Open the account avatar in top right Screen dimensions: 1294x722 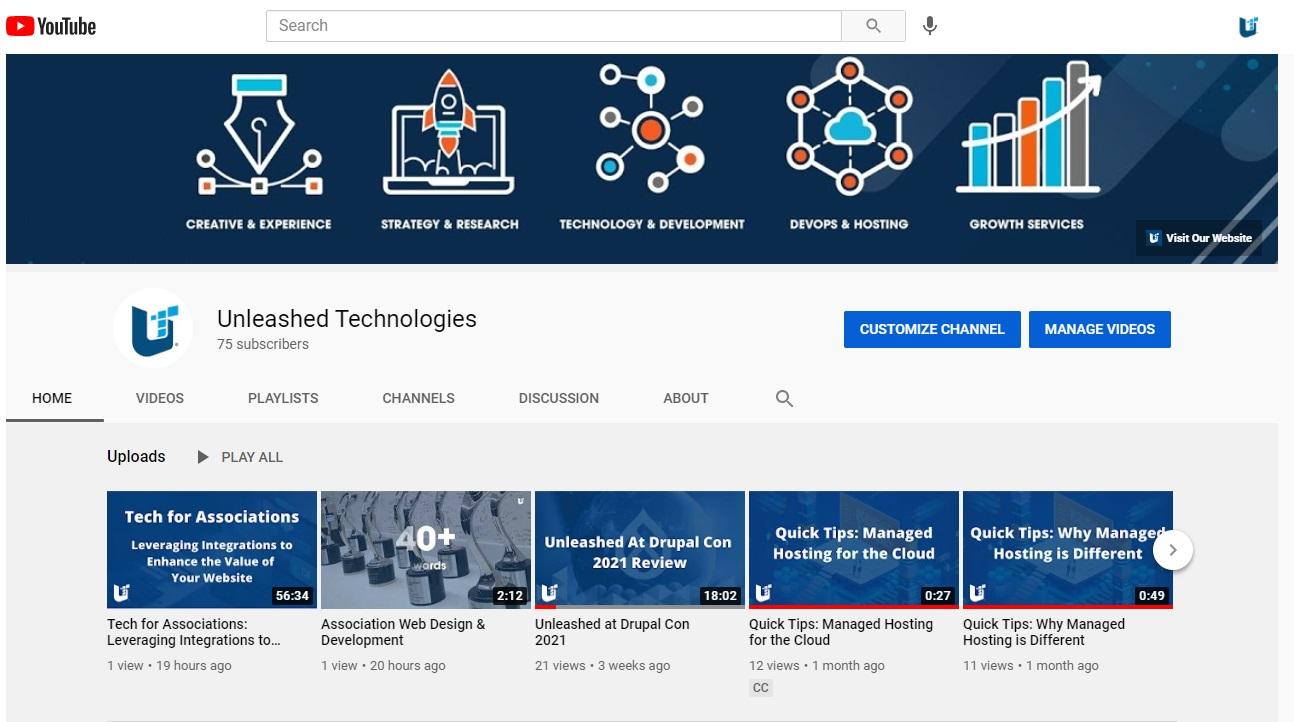coord(1248,27)
